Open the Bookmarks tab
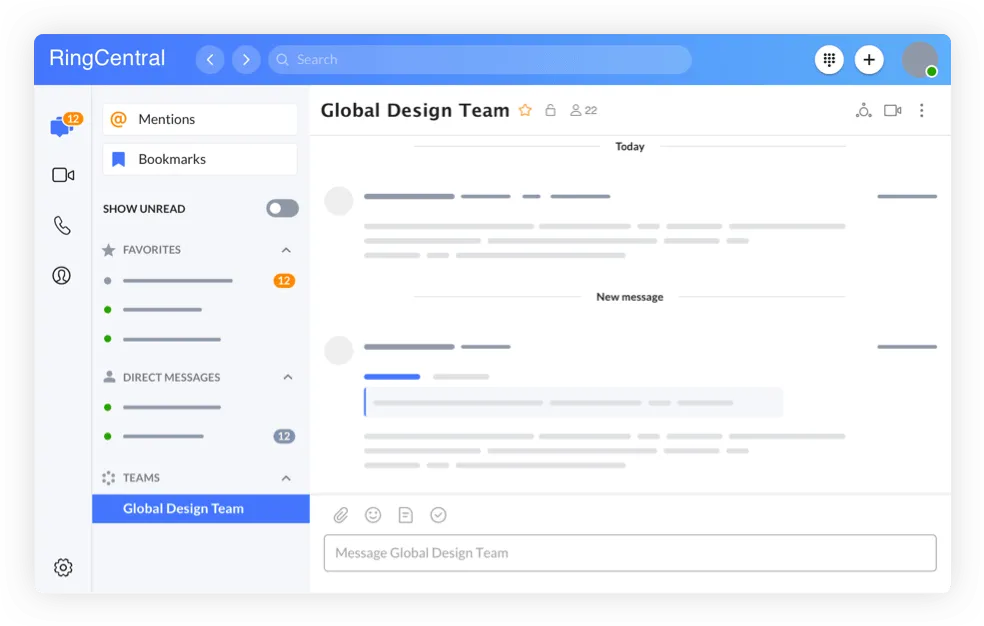This screenshot has width=984, height=626. (200, 159)
